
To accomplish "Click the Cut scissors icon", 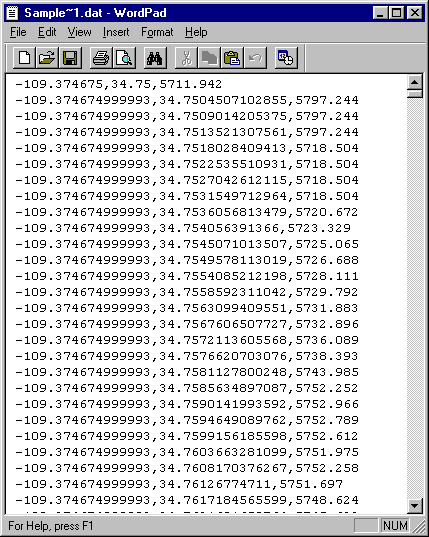I will (x=186, y=58).
